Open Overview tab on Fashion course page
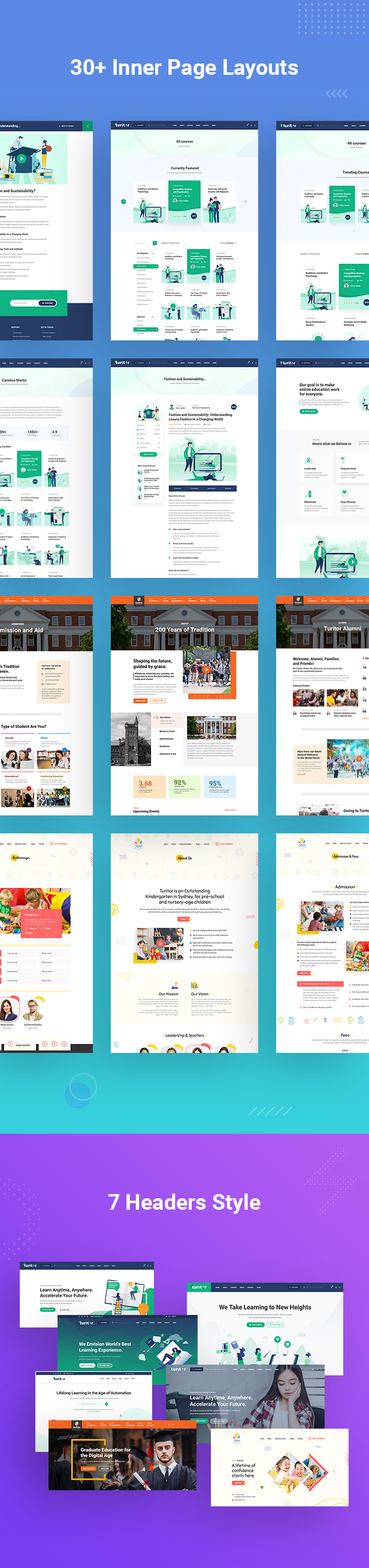Image resolution: width=369 pixels, height=1568 pixels. coord(177,488)
